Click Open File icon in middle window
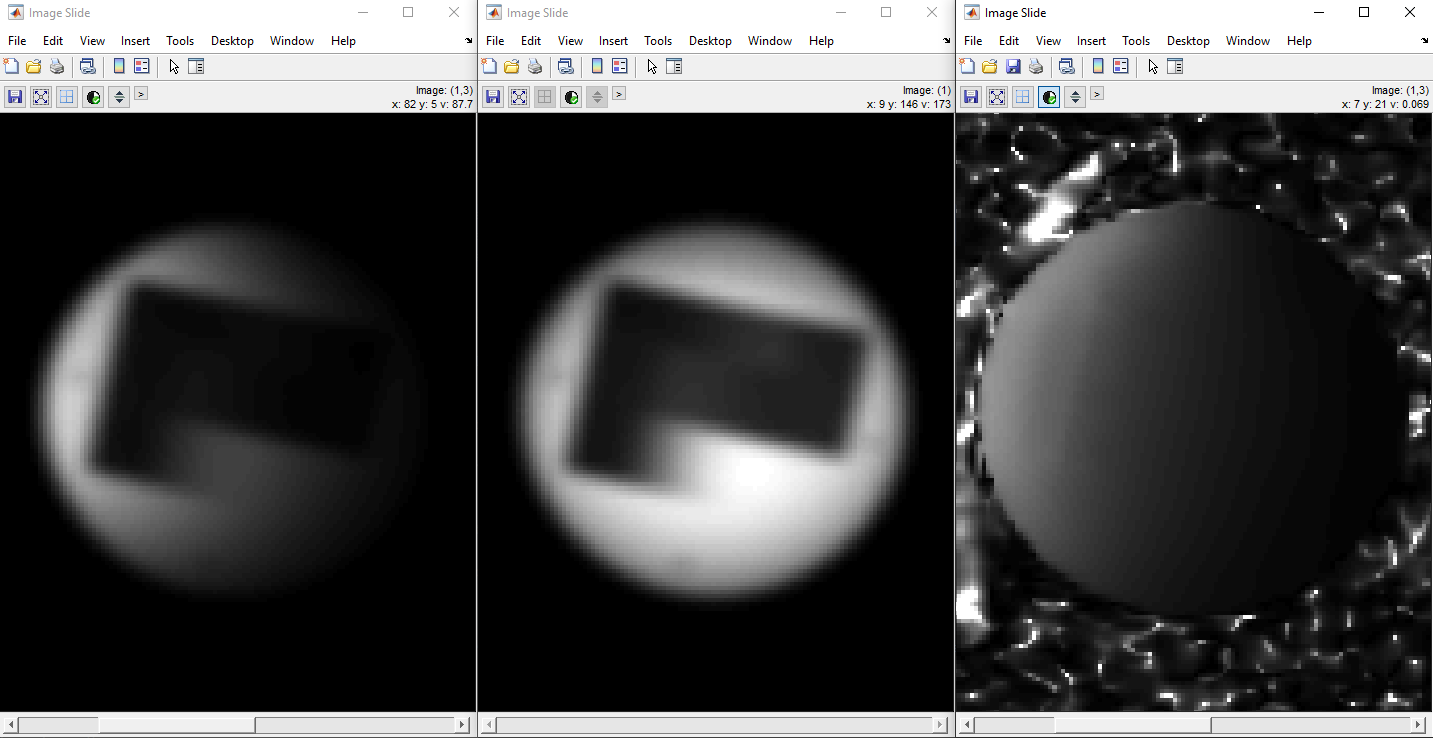This screenshot has width=1433, height=738. tap(512, 67)
